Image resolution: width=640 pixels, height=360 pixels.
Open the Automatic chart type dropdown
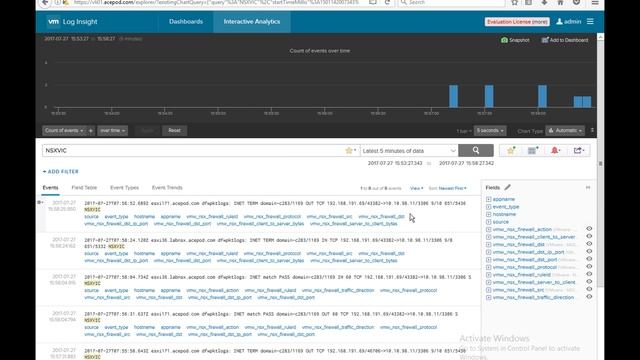coord(565,131)
